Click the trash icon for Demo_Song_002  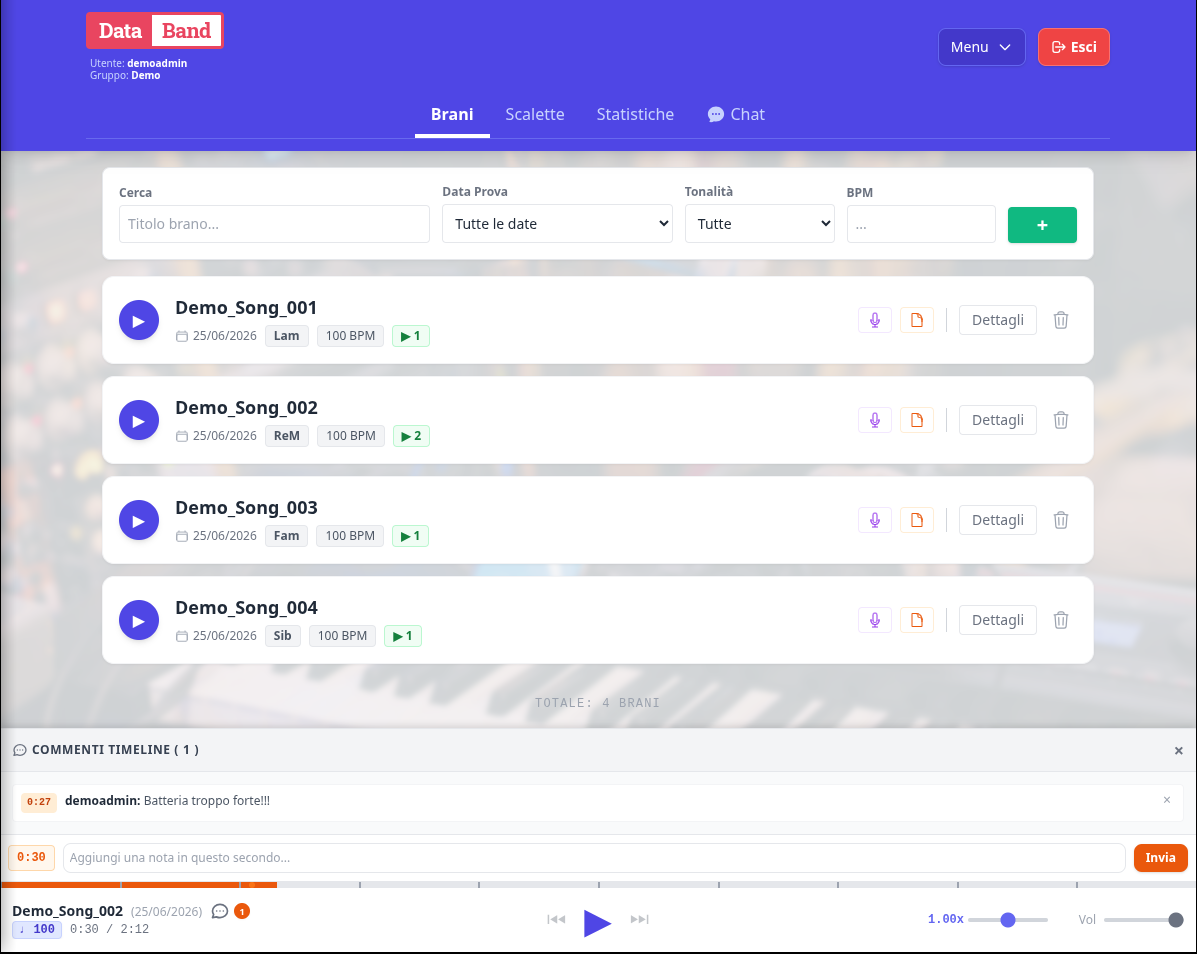(x=1060, y=421)
